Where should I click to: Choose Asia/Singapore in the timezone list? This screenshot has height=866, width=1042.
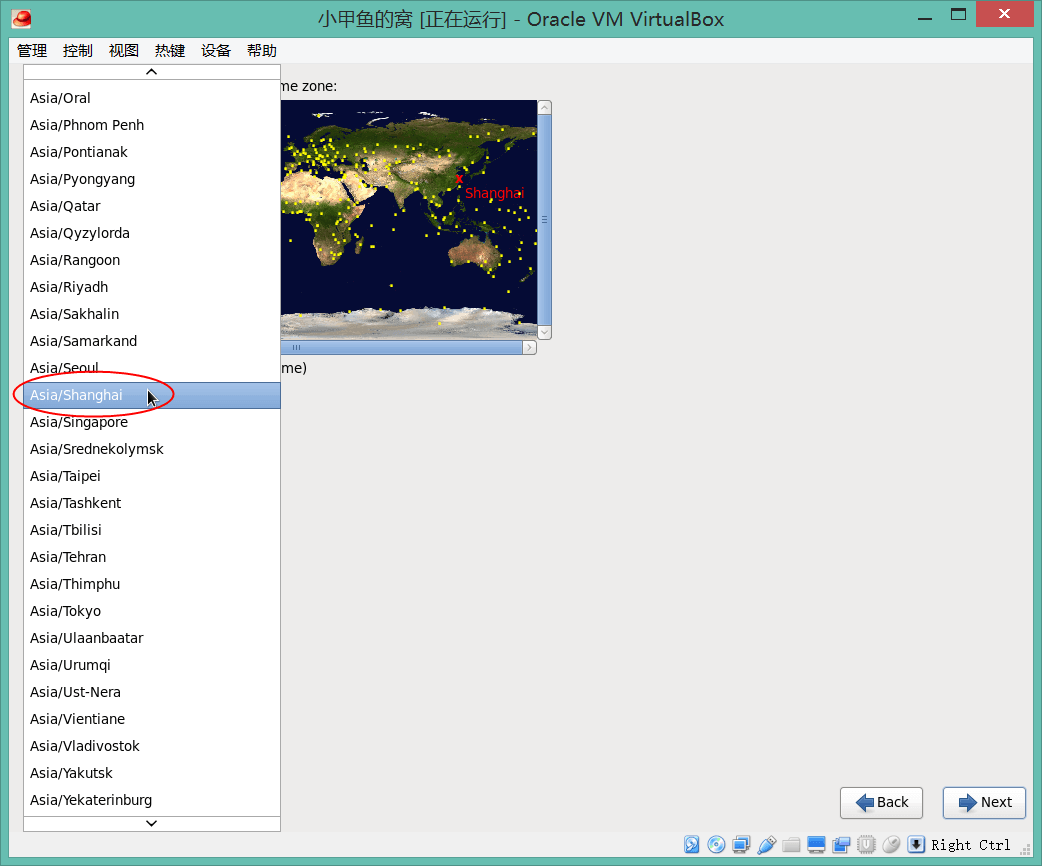point(78,422)
